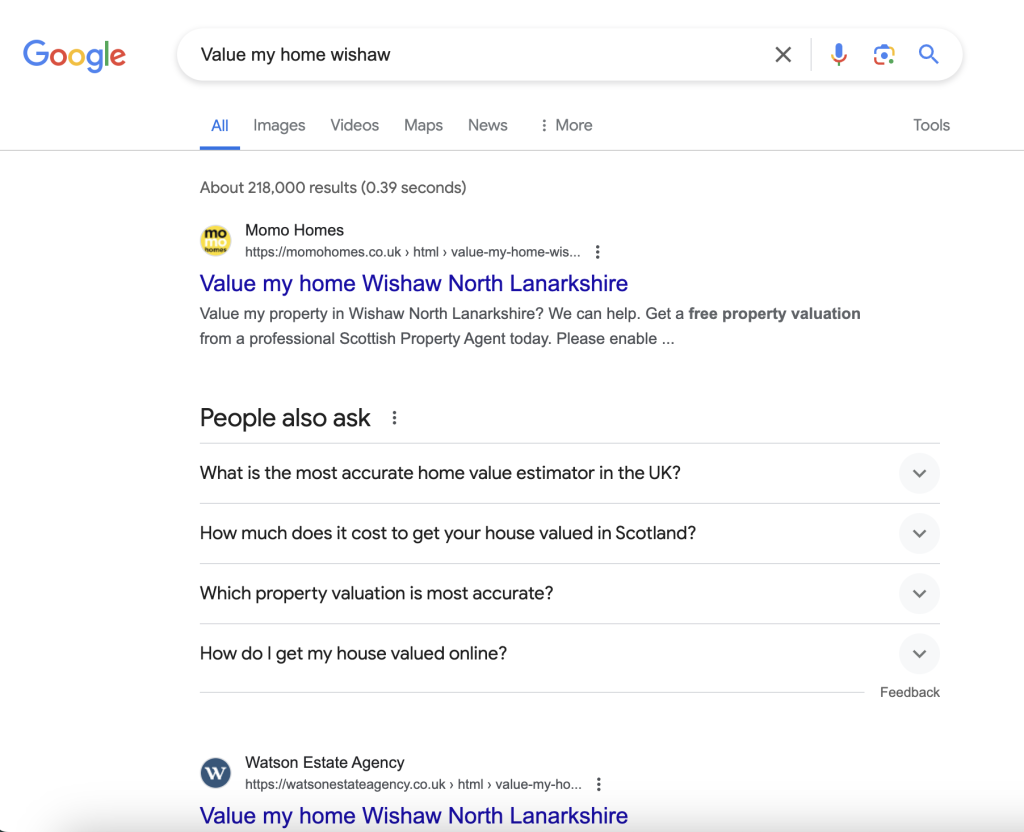Click the Momo Homes favicon
This screenshot has width=1024, height=832.
point(216,241)
